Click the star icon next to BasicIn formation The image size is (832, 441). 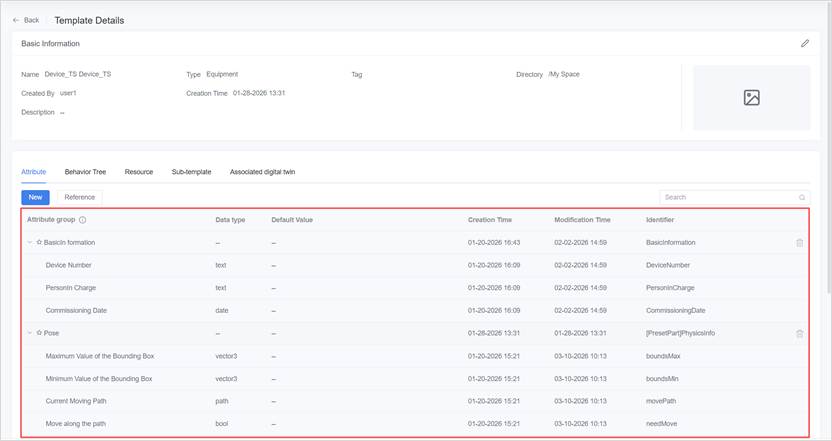point(39,243)
